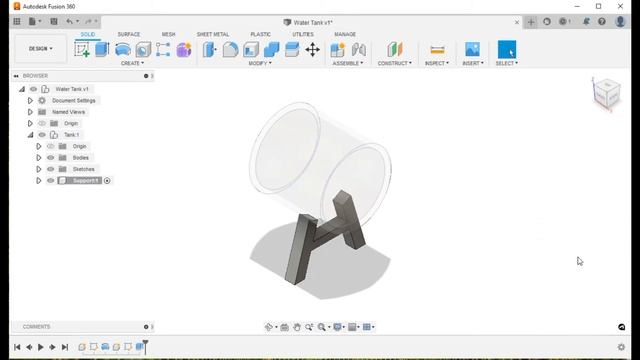Select the Press Pull tool

[x=209, y=49]
